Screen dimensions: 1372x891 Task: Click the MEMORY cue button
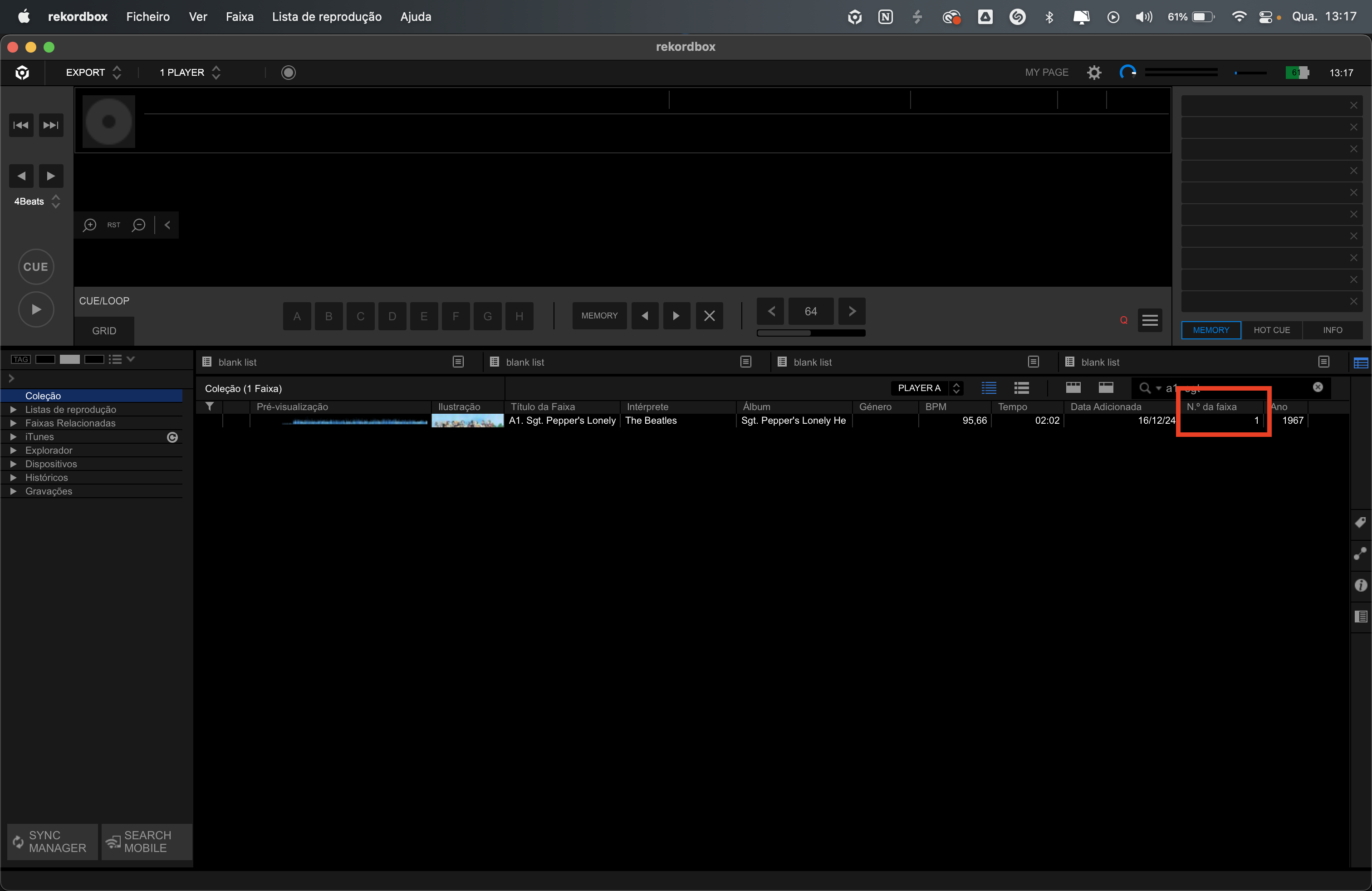pos(599,316)
